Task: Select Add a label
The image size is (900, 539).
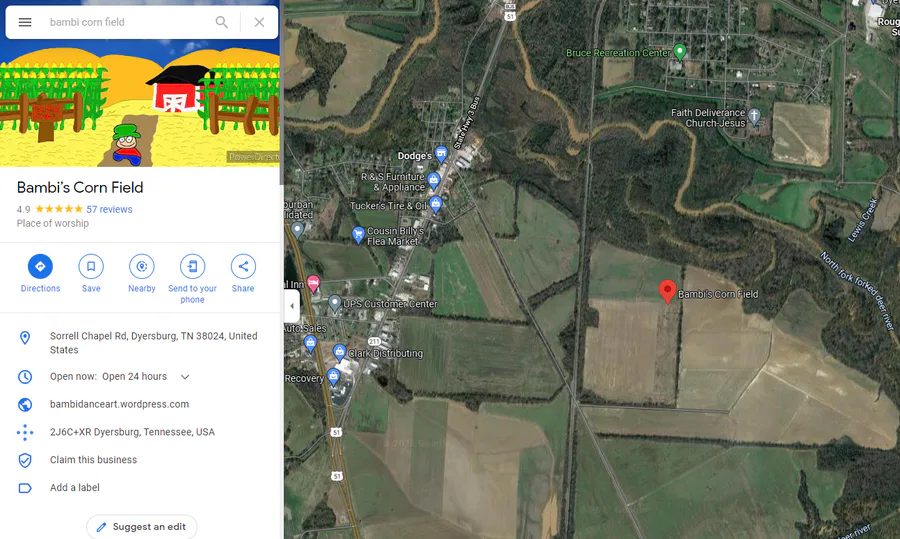Action: tap(75, 487)
